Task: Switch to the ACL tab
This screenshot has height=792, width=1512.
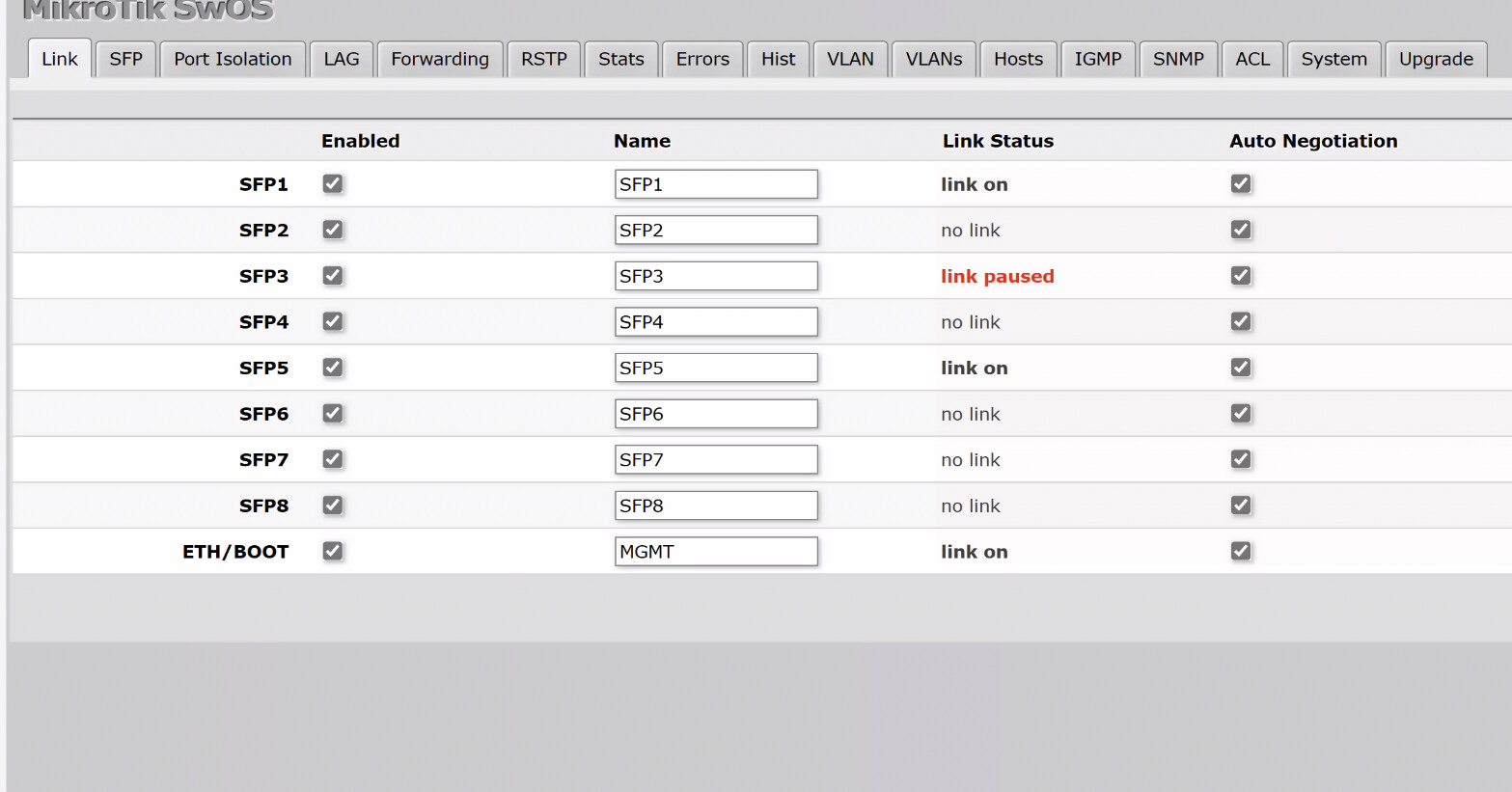Action: pyautogui.click(x=1252, y=59)
